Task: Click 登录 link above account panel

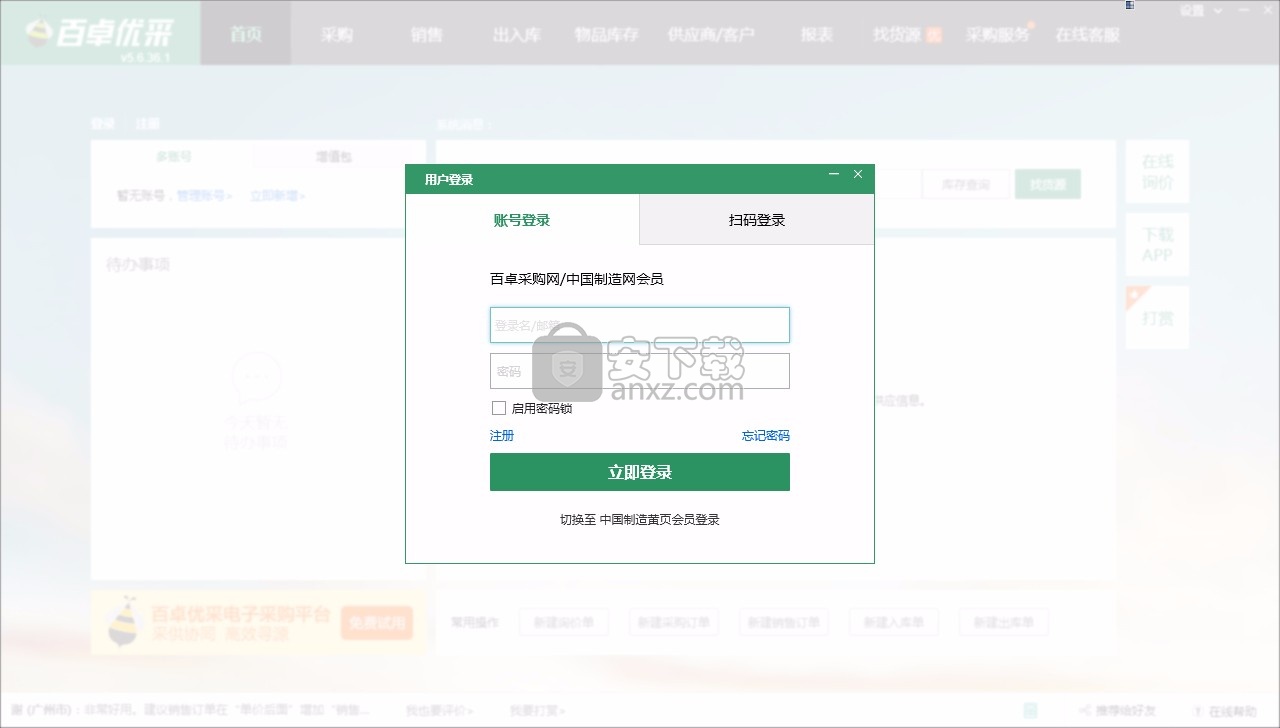Action: pos(103,124)
